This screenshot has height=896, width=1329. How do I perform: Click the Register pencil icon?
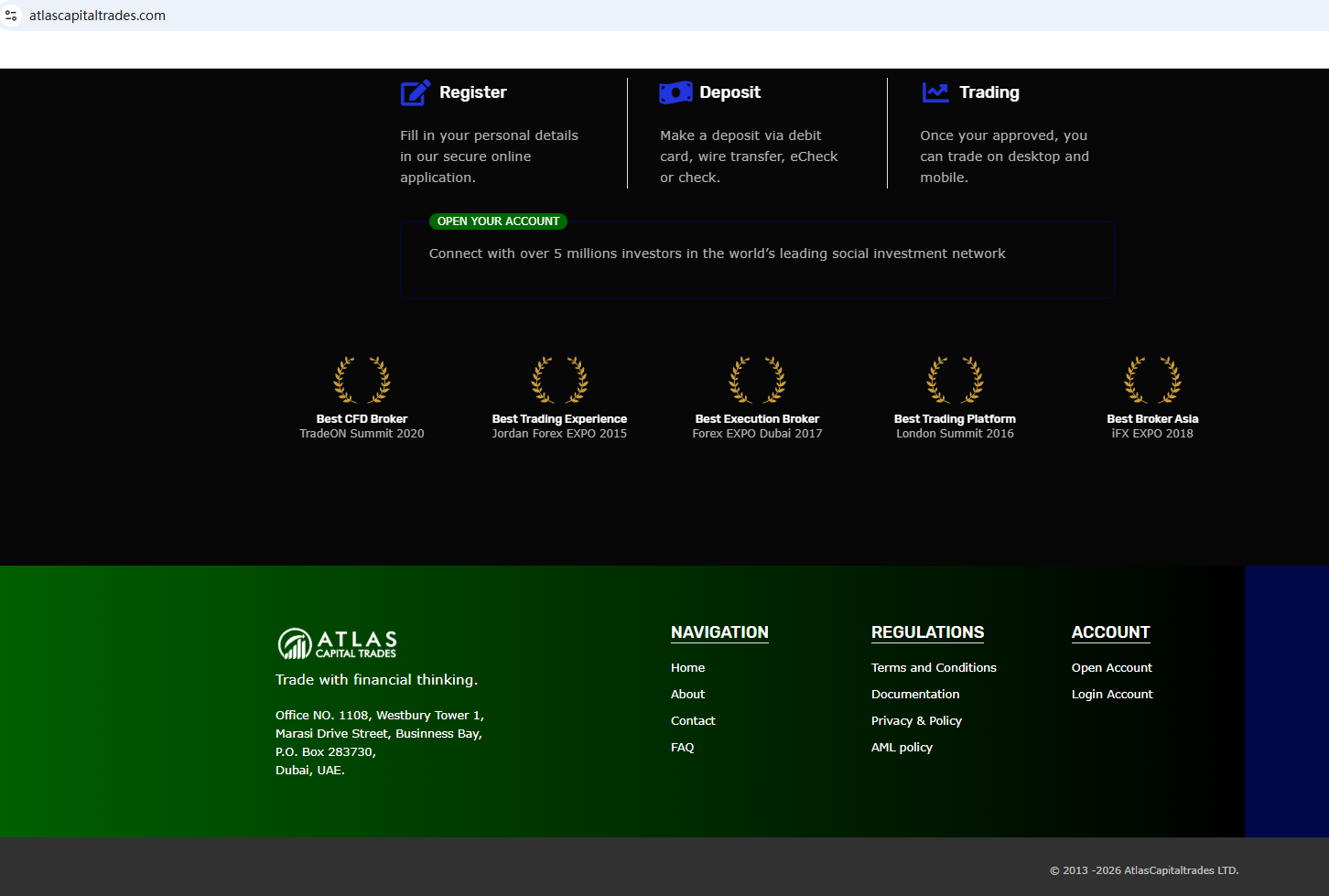(x=415, y=92)
